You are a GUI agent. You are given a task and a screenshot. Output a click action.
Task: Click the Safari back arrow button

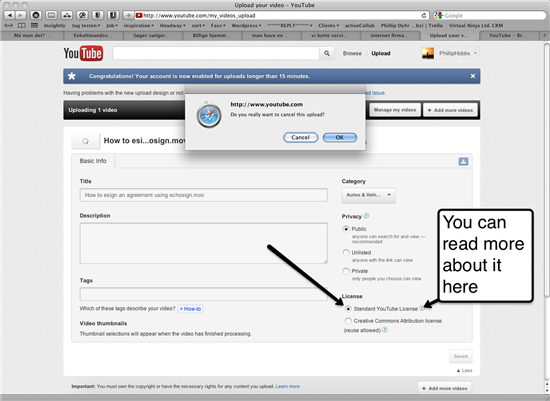9,15
